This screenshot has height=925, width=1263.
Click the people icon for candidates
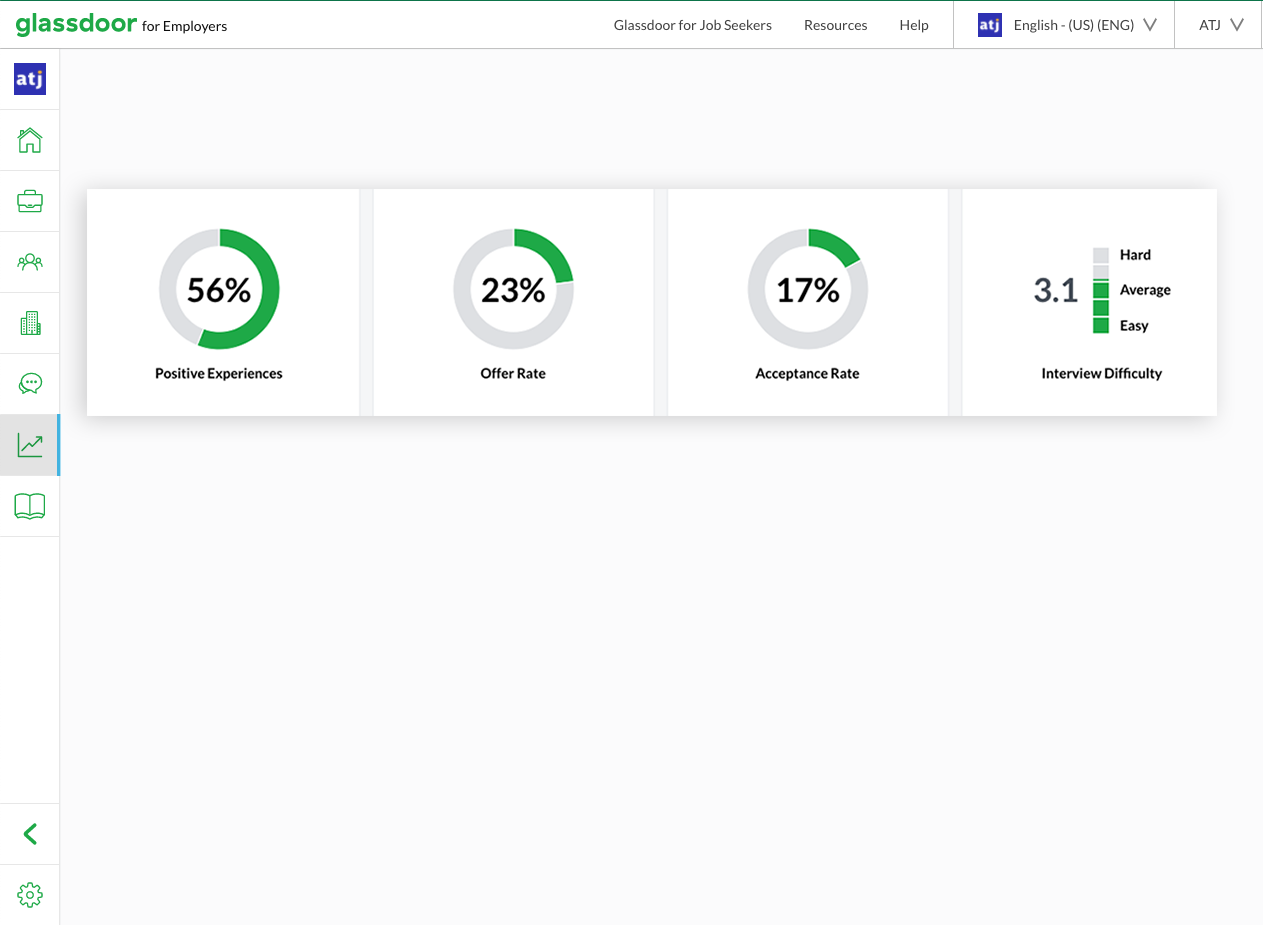pyautogui.click(x=30, y=261)
